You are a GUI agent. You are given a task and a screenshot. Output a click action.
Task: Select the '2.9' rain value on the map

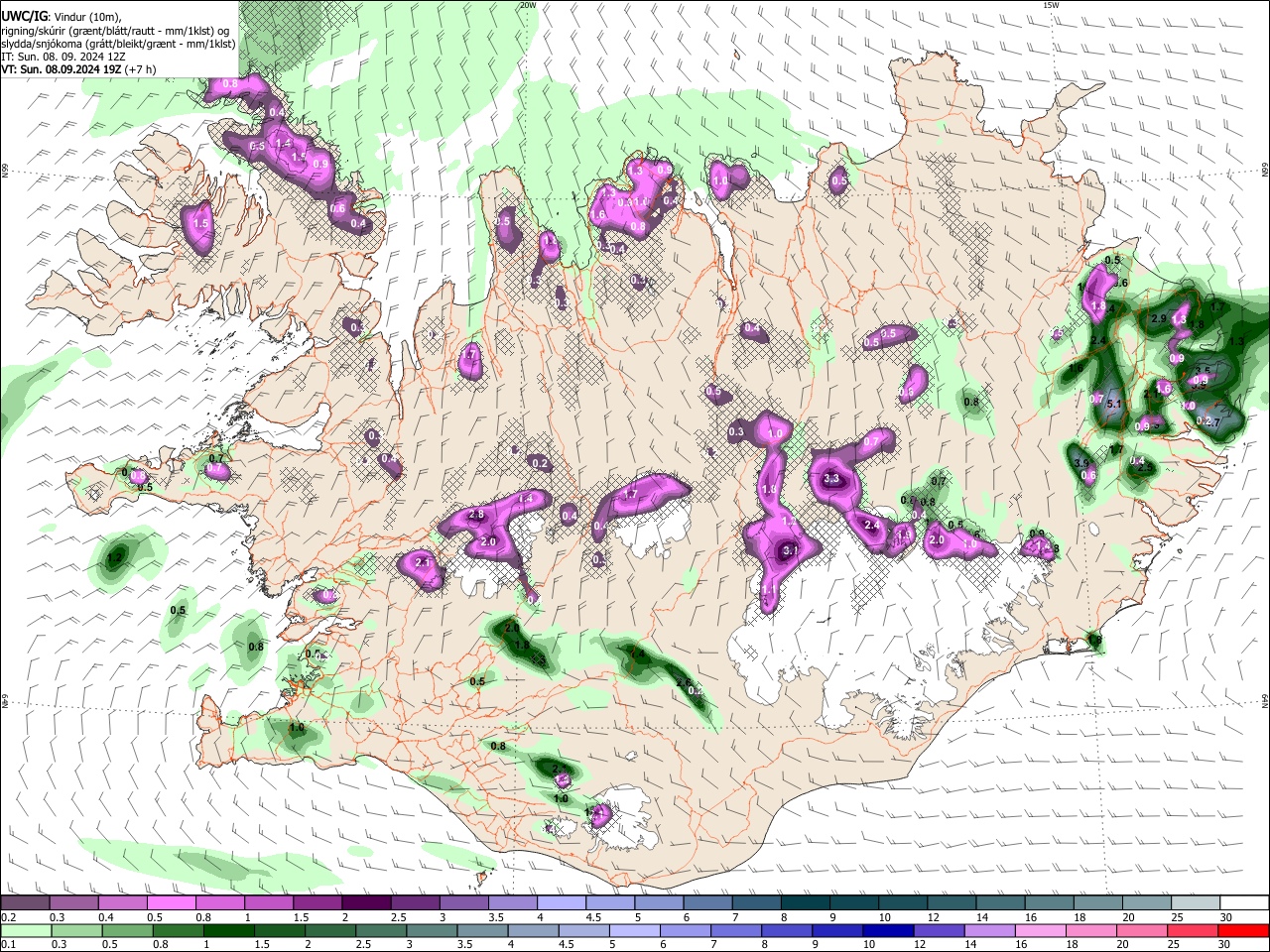(1158, 318)
